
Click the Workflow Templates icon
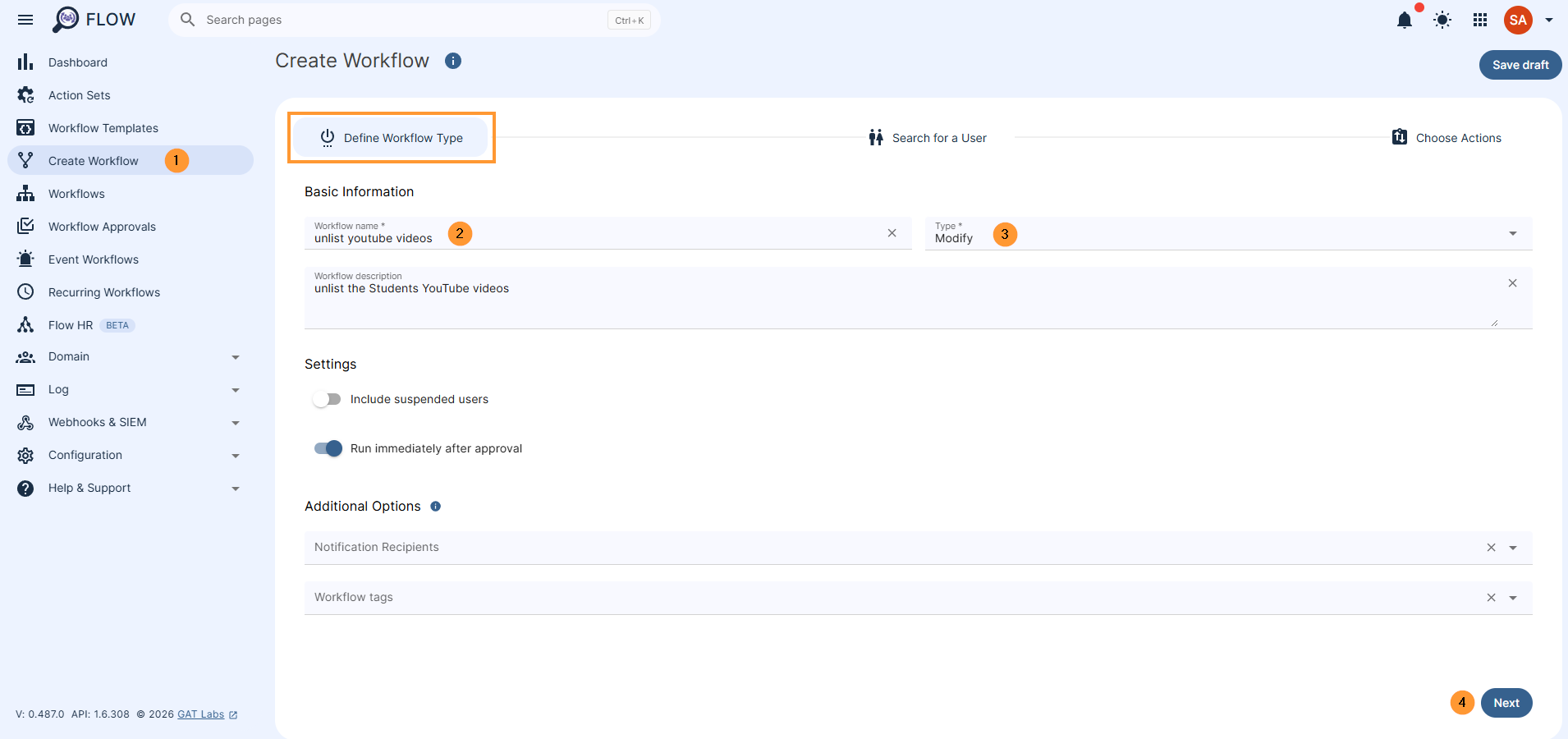[x=25, y=128]
